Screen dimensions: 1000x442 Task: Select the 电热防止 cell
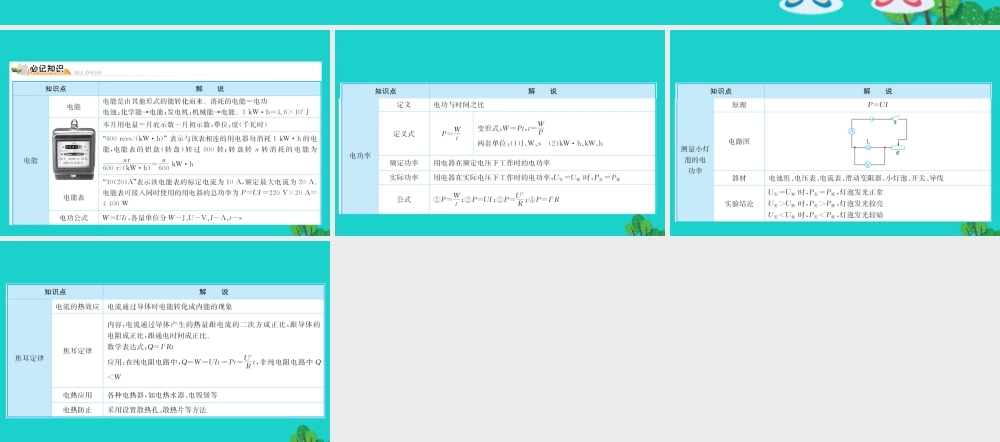point(77,410)
